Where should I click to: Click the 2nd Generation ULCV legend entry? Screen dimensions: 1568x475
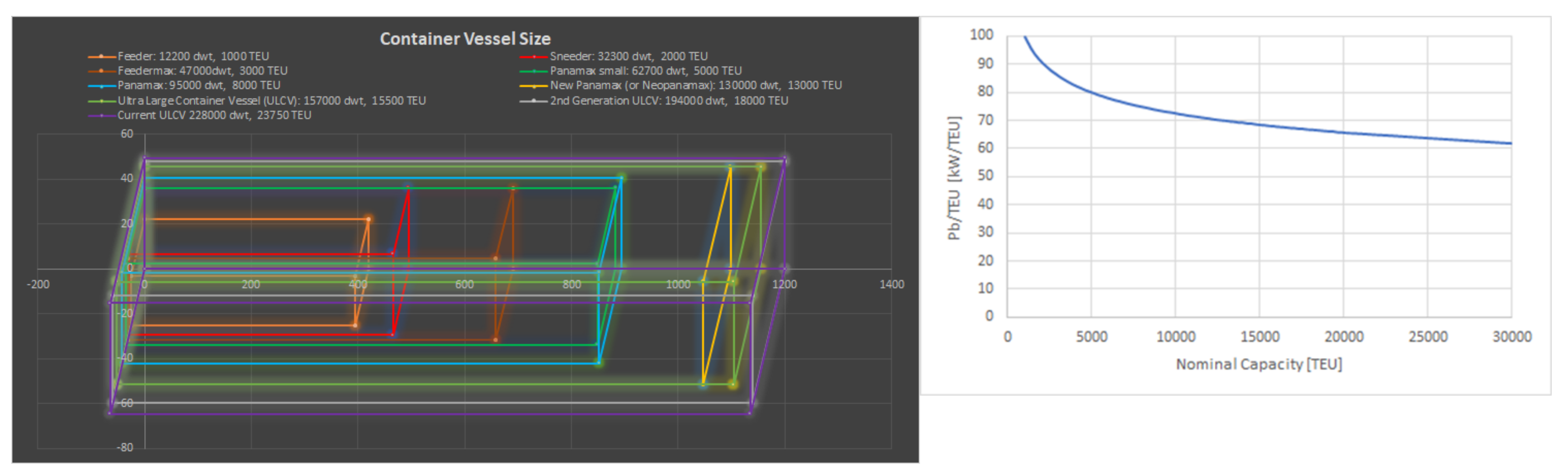click(668, 100)
